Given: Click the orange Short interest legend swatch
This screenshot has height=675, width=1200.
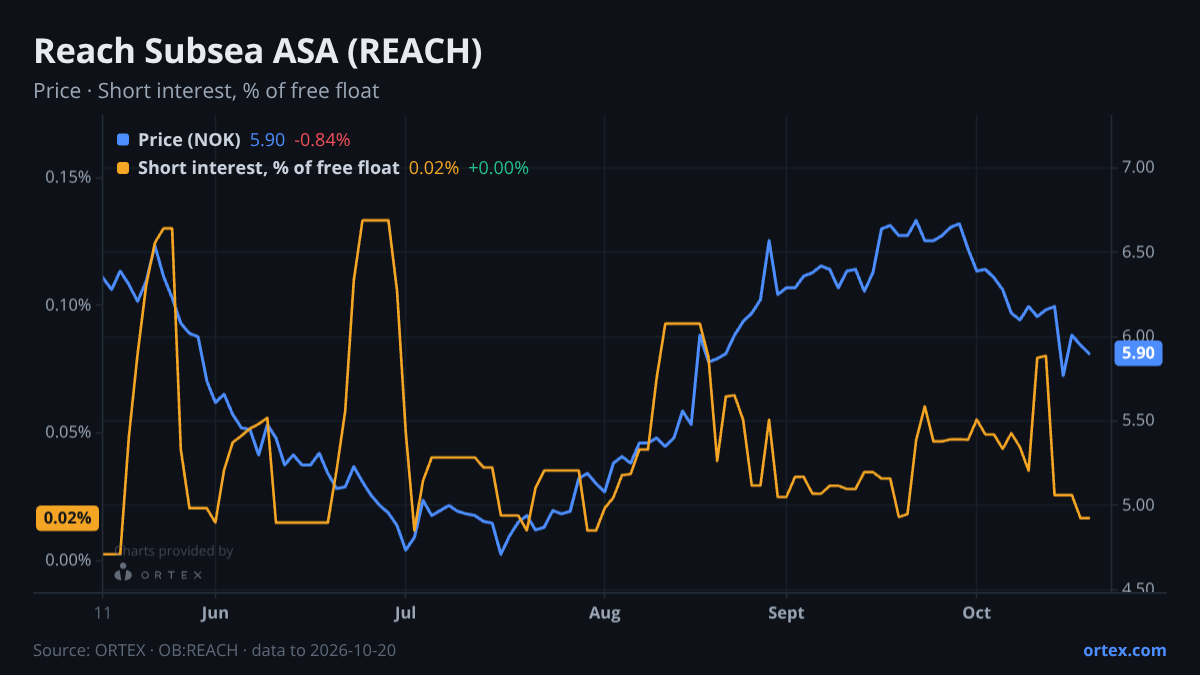Looking at the screenshot, I should click(x=123, y=168).
